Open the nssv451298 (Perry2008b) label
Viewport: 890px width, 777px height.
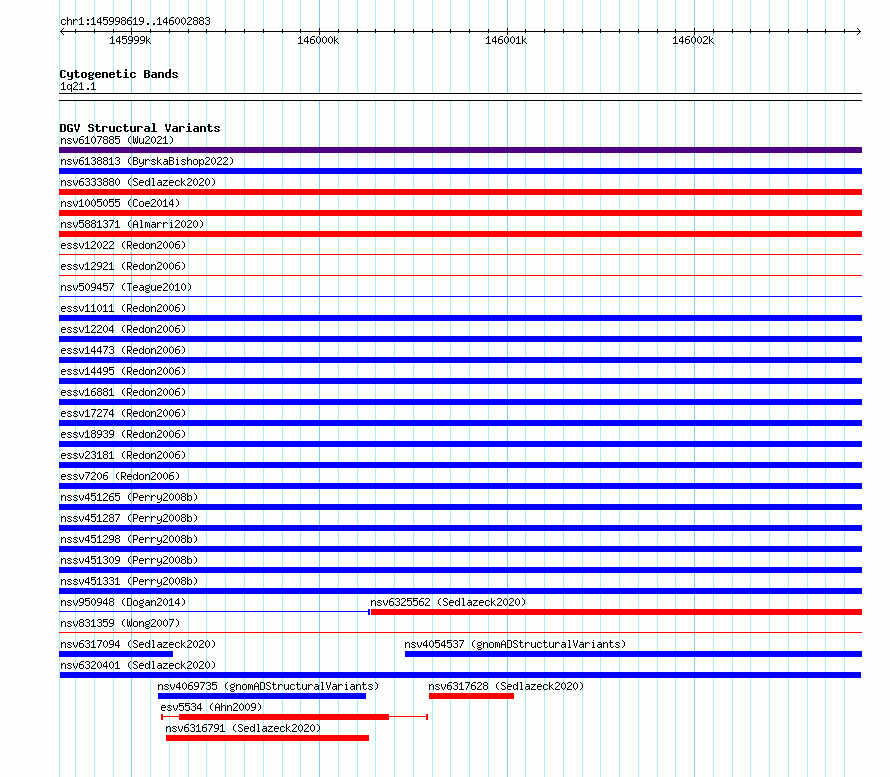[129, 539]
